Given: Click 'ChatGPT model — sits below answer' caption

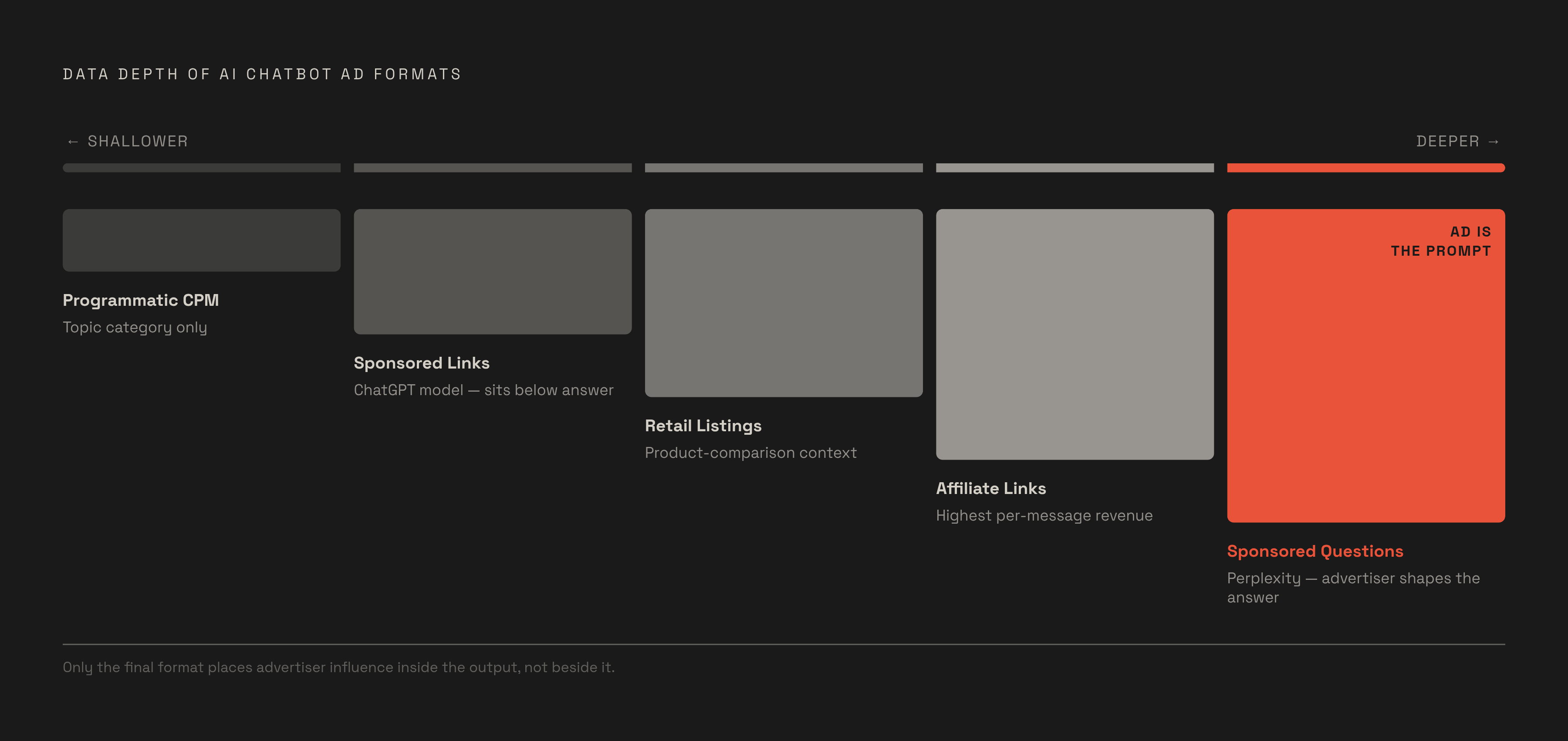Looking at the screenshot, I should 484,390.
